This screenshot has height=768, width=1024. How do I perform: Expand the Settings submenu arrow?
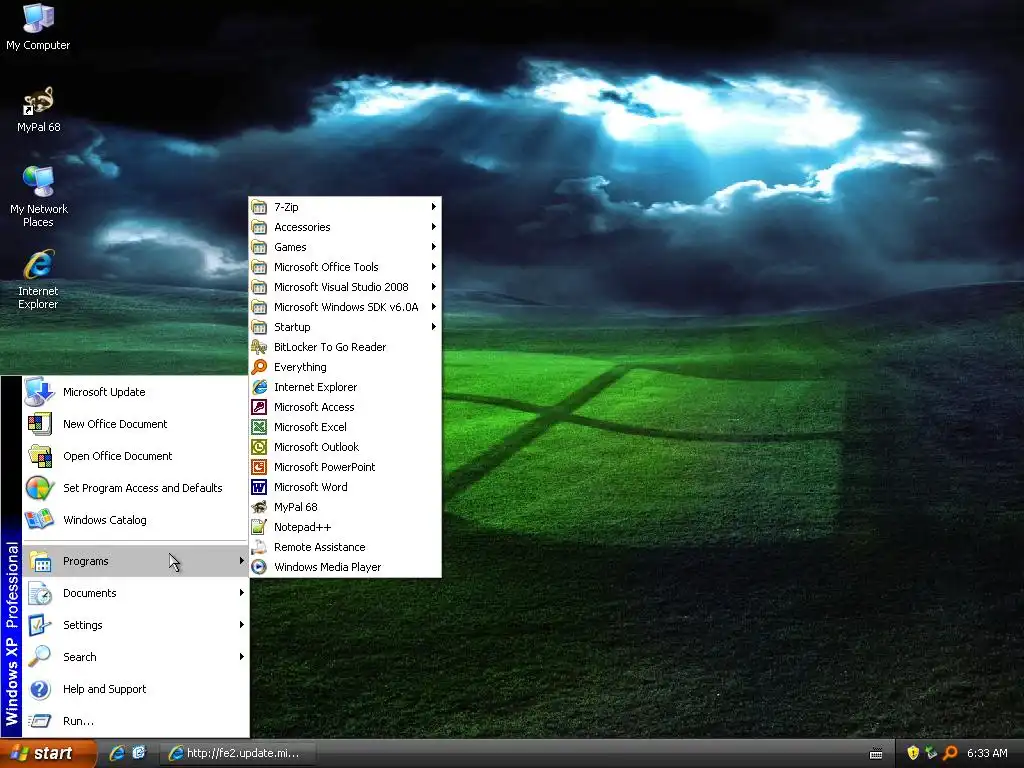[242, 625]
